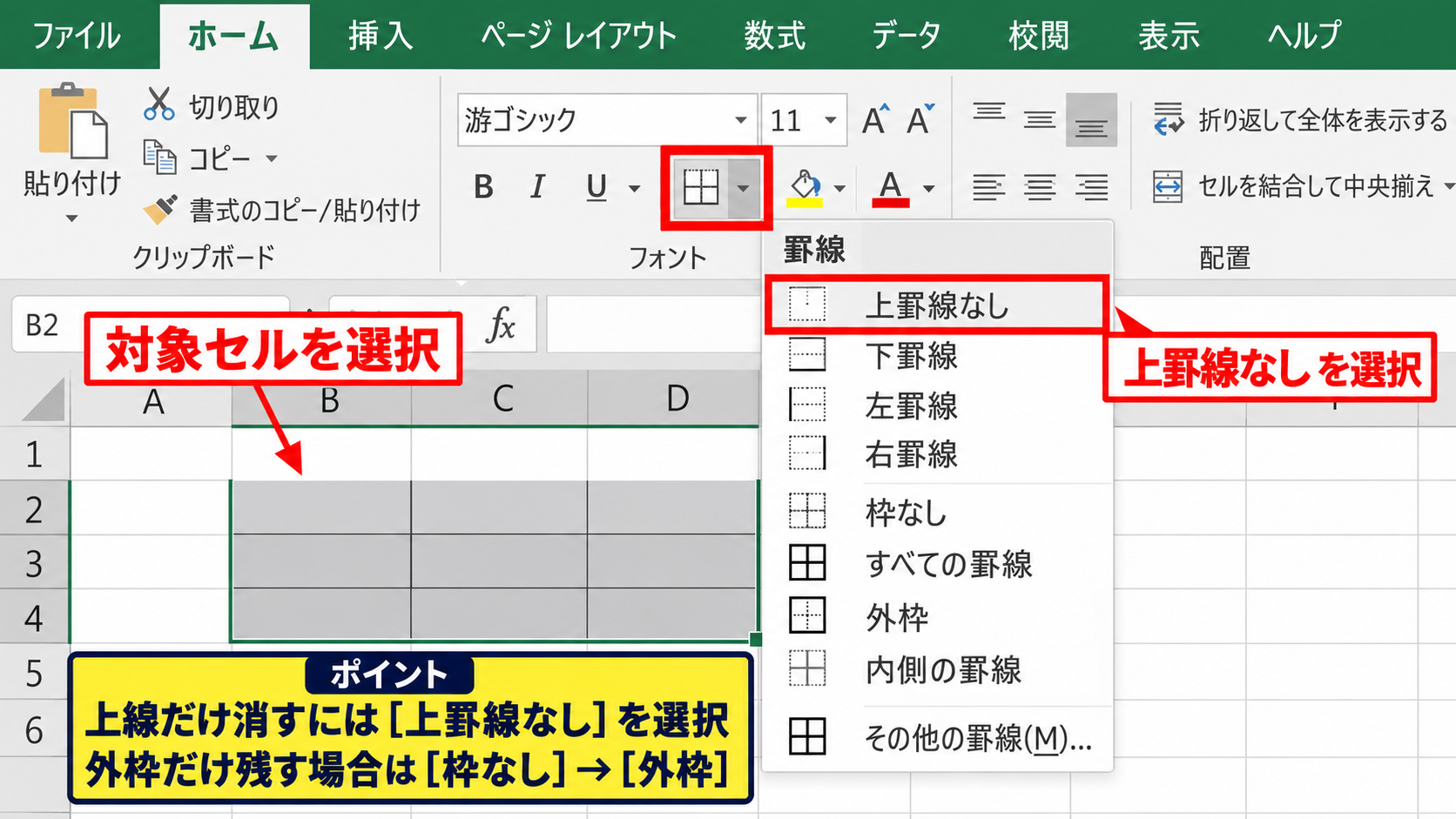
Task: Click the align left icon
Action: pyautogui.click(x=989, y=187)
